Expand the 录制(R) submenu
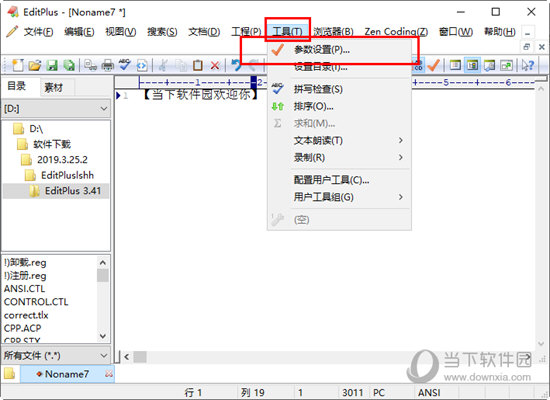This screenshot has width=550, height=400. (x=340, y=158)
